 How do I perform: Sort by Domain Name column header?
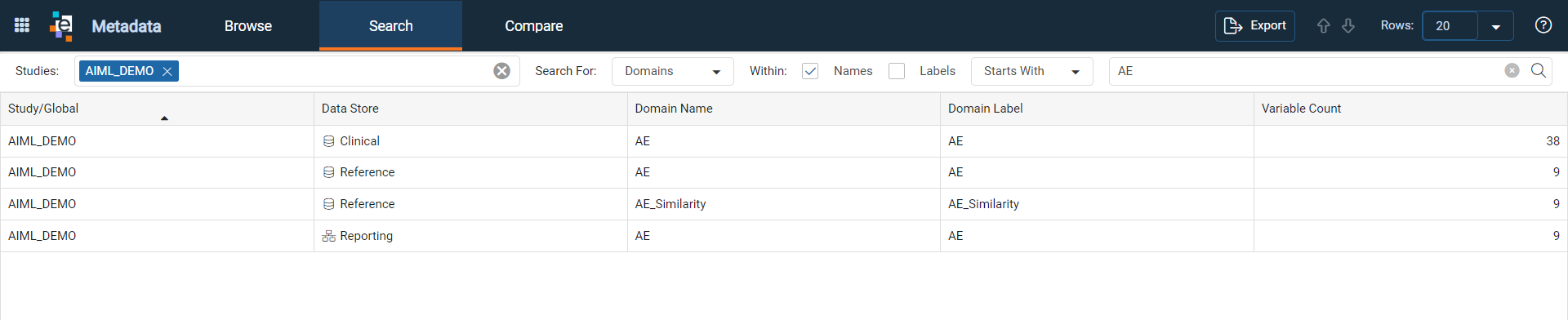click(x=784, y=109)
